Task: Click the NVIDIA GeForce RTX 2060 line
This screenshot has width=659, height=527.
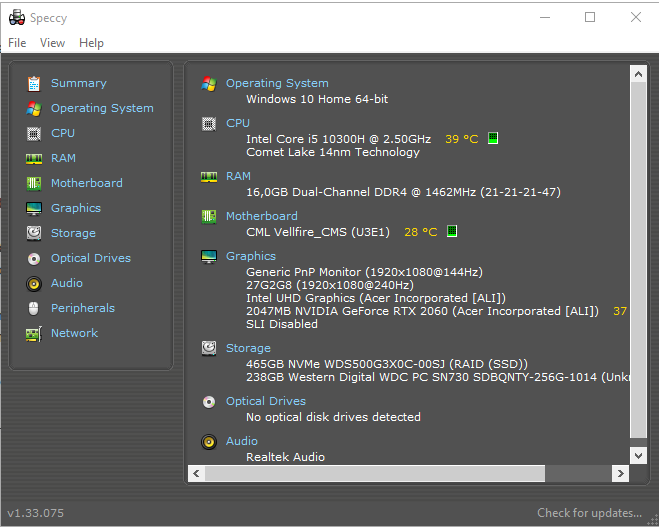Action: (x=422, y=311)
